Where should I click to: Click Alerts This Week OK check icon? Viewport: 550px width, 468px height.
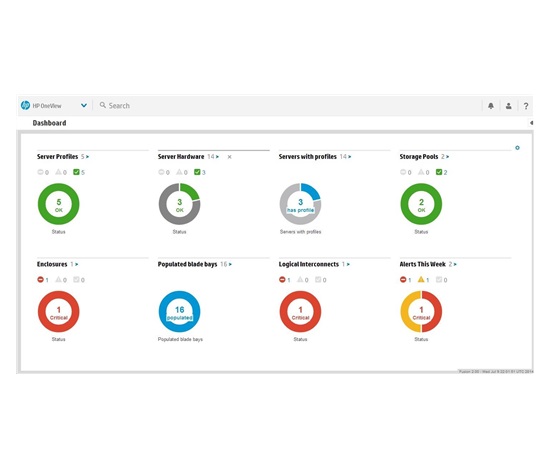click(439, 279)
